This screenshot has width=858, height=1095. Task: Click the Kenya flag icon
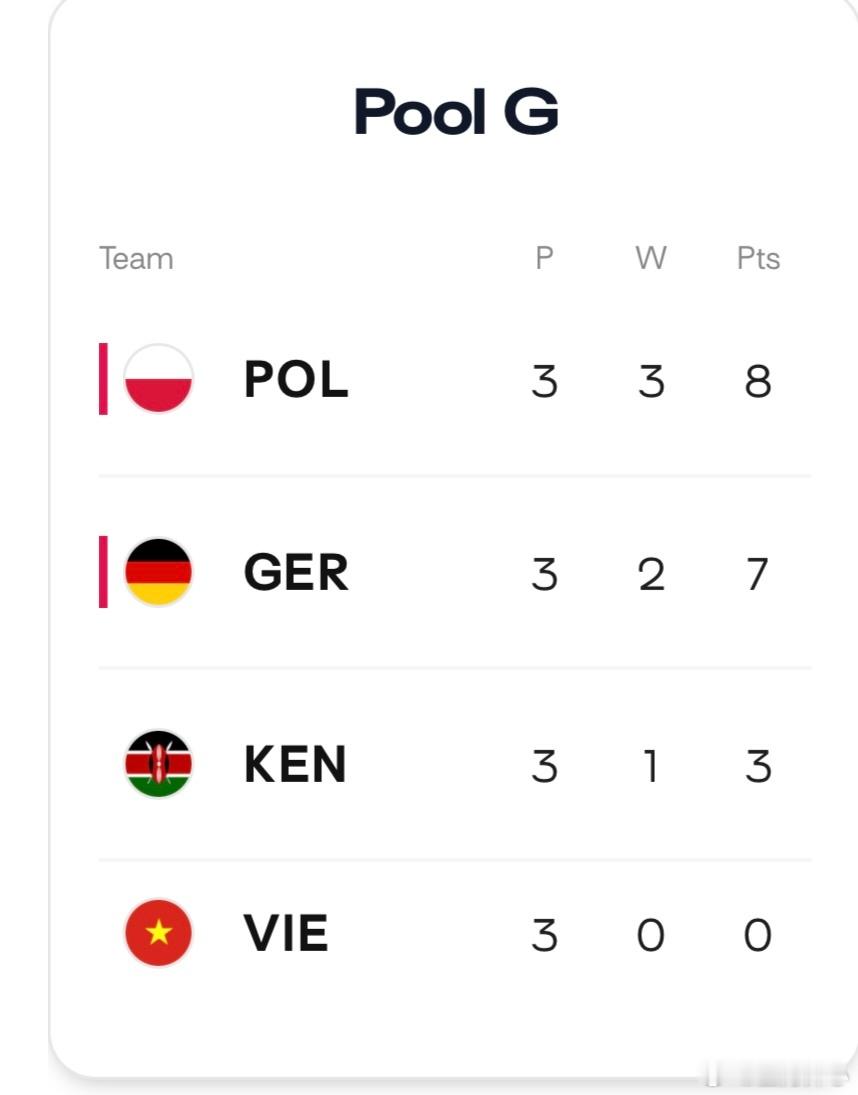[x=158, y=764]
